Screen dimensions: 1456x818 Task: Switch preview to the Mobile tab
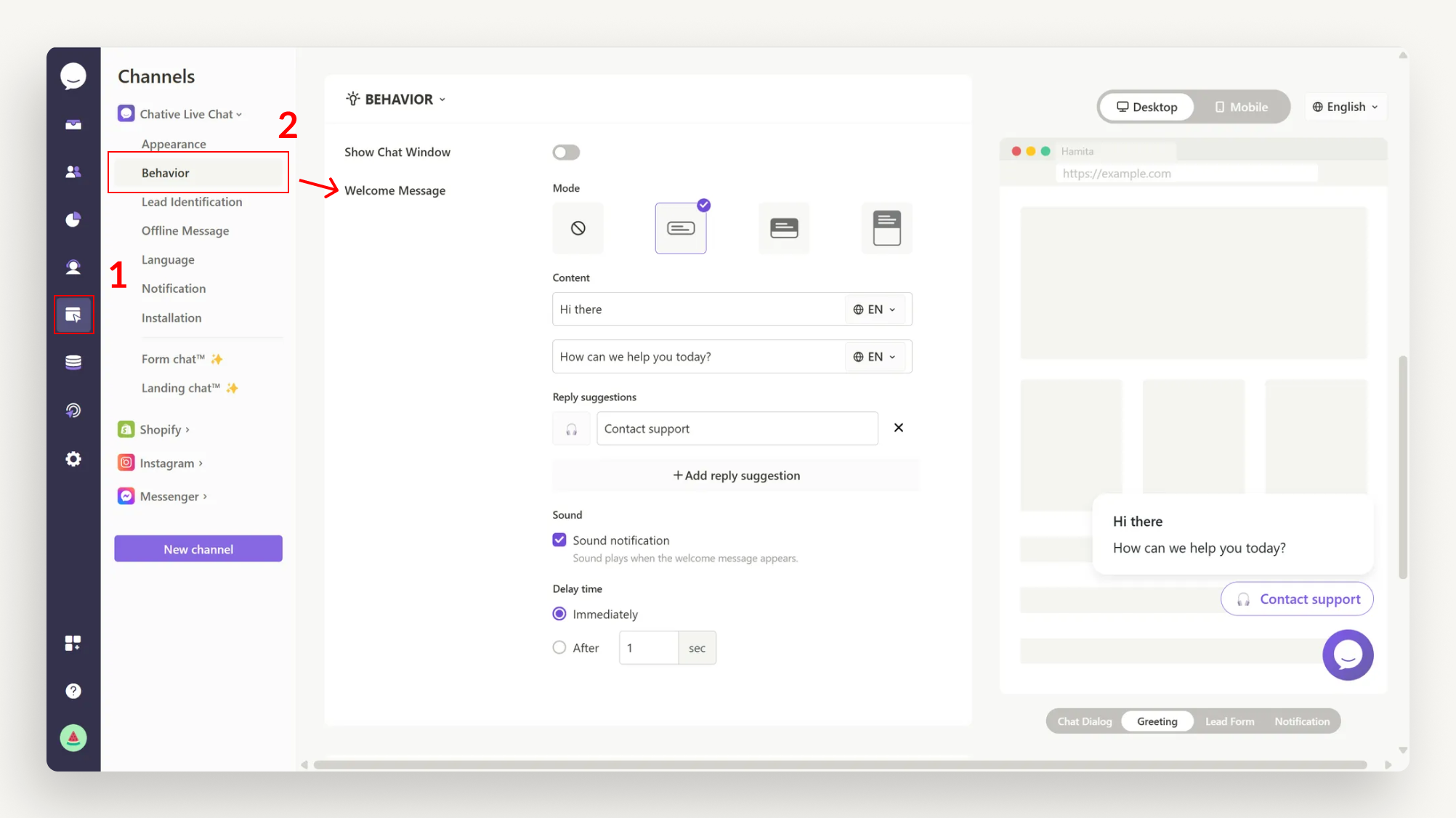(1241, 107)
